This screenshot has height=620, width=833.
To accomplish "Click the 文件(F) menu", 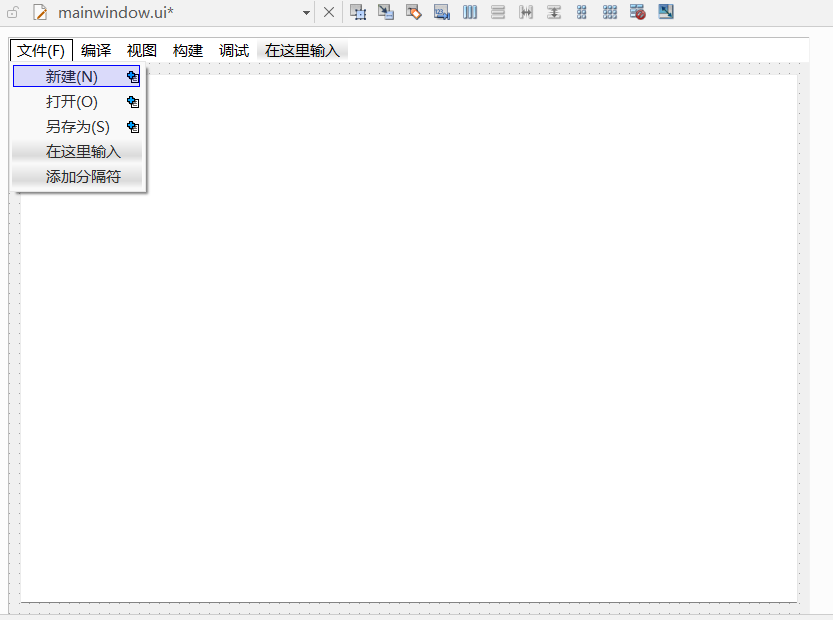I will (x=41, y=51).
